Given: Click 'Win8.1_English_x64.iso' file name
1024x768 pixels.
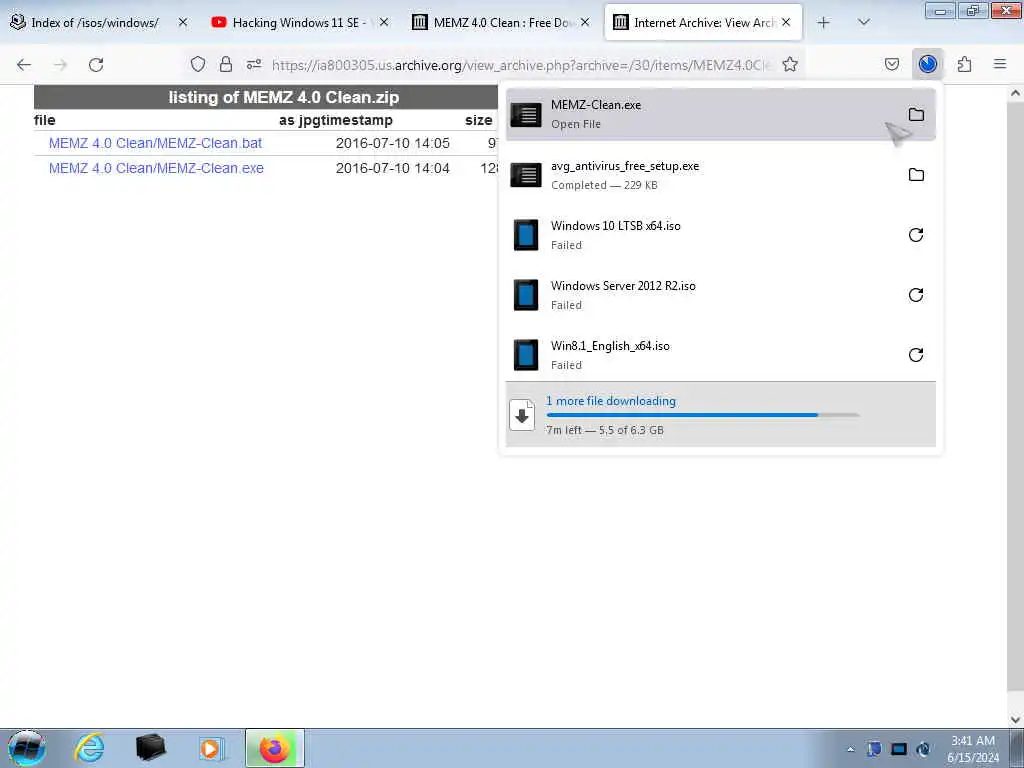Looking at the screenshot, I should 610,346.
